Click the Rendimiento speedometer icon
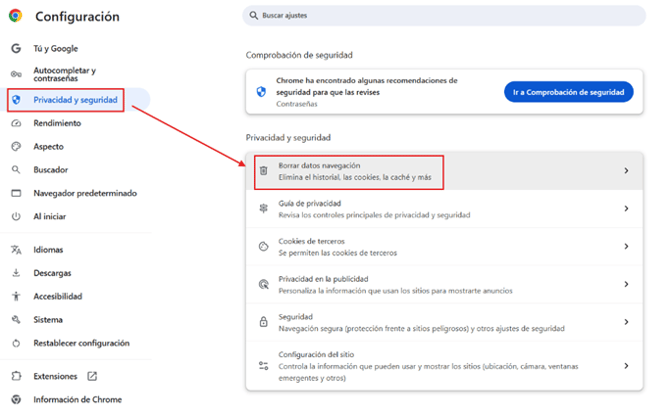Image resolution: width=670 pixels, height=416 pixels. click(15, 122)
